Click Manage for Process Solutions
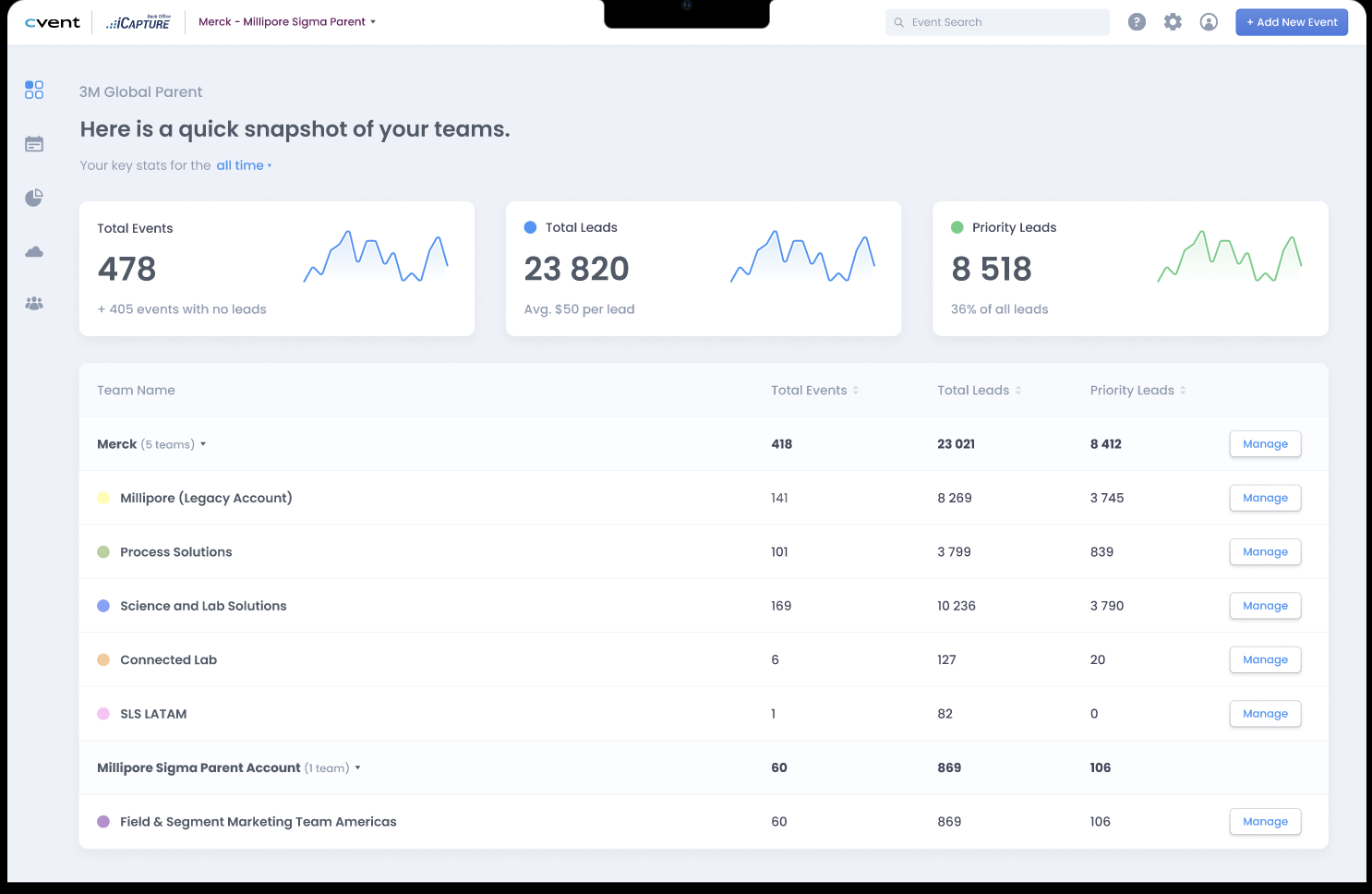Screen dimensions: 1372x894 pyautogui.click(x=1265, y=552)
